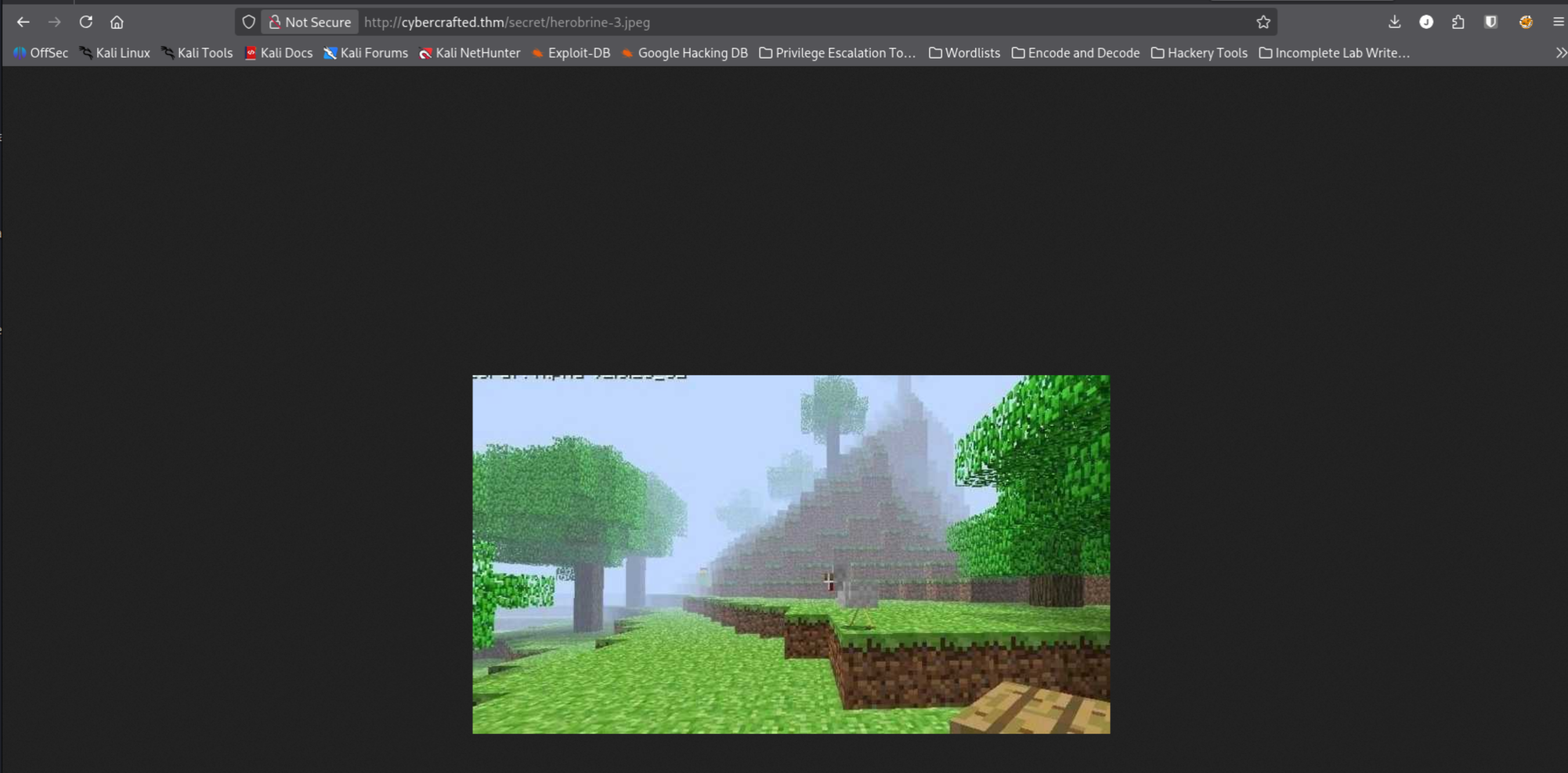Show more bookmarks overflow chevron
This screenshot has height=773, width=1568.
1560,53
